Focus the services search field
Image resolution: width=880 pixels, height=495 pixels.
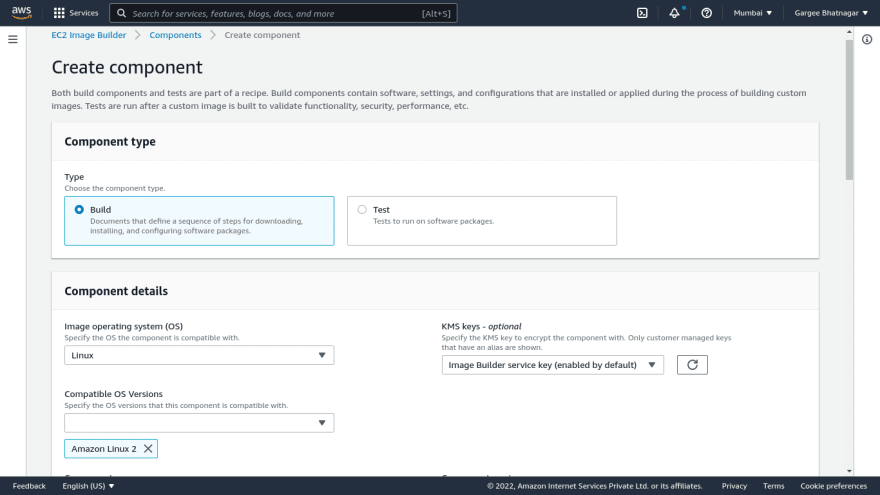[x=283, y=13]
